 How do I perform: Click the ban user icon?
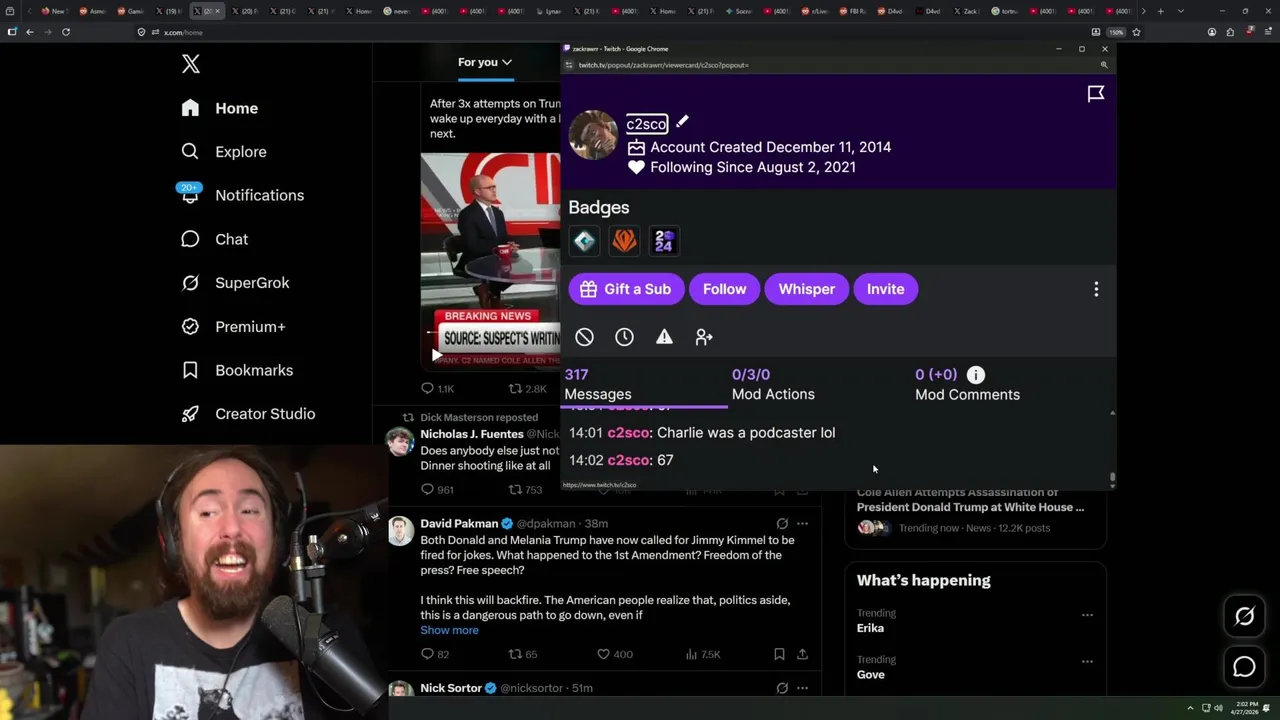pyautogui.click(x=585, y=337)
